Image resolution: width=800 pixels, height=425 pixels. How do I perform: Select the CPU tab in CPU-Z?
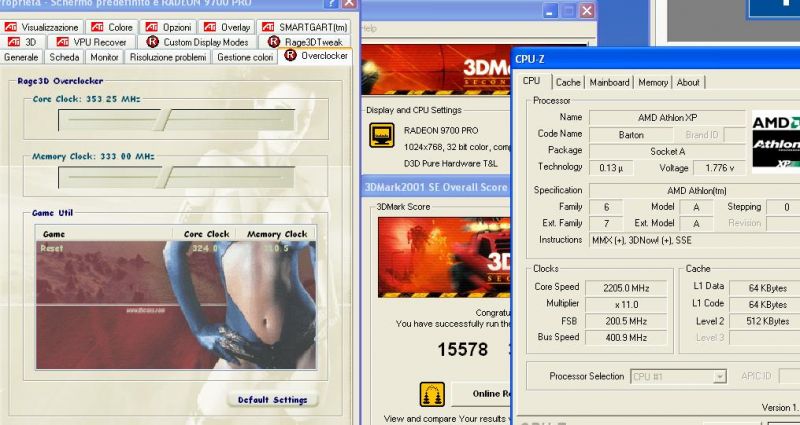[x=532, y=81]
